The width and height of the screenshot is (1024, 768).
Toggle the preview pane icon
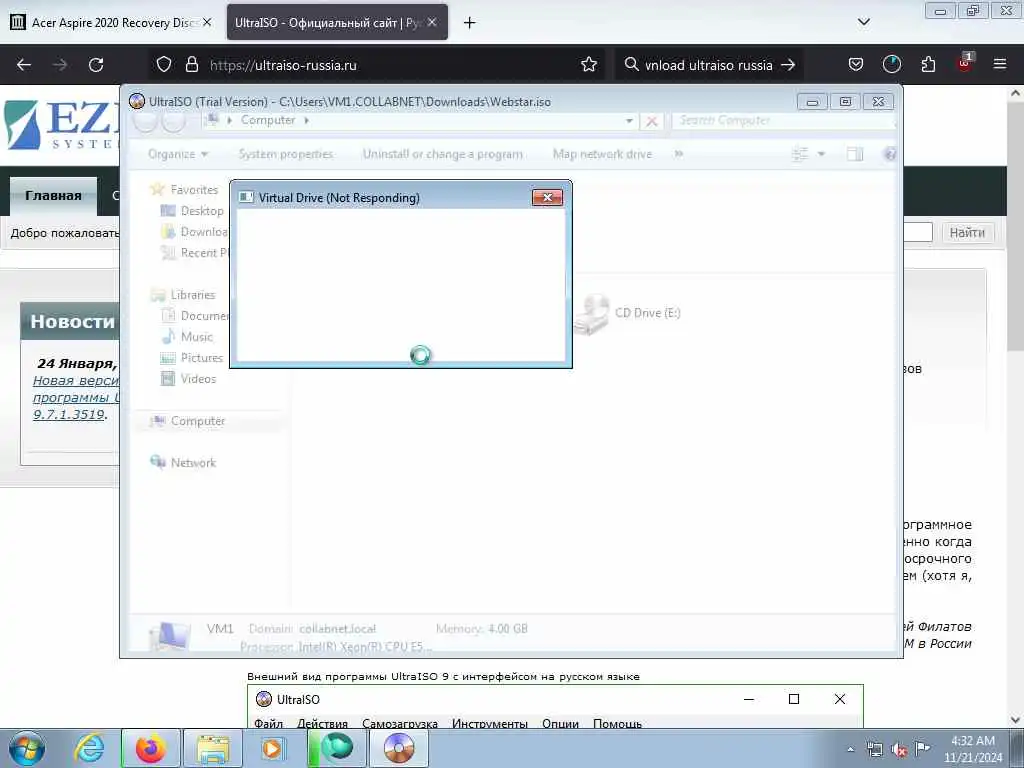[x=855, y=154]
